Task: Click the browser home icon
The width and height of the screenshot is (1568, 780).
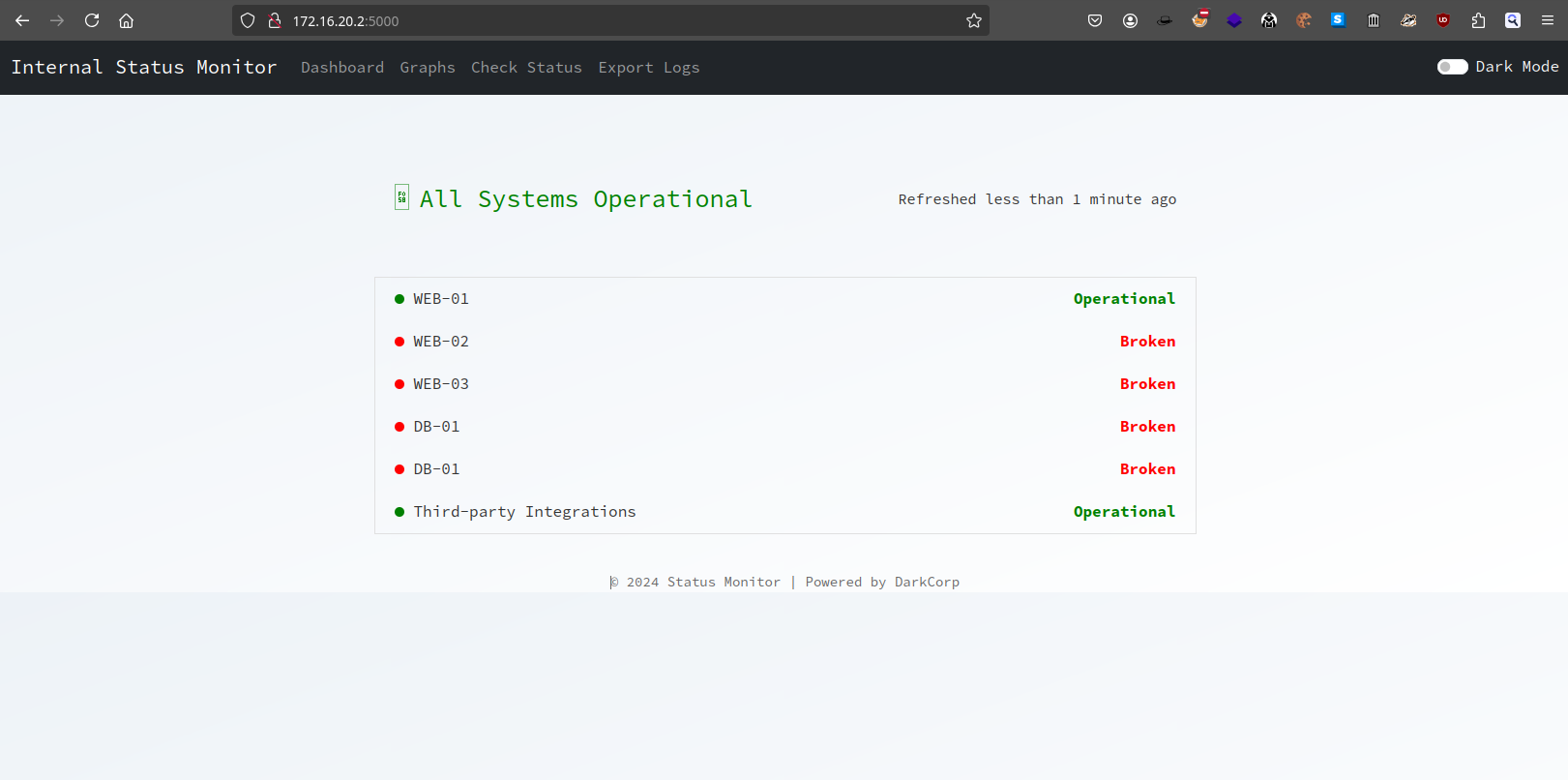Action: [x=126, y=20]
